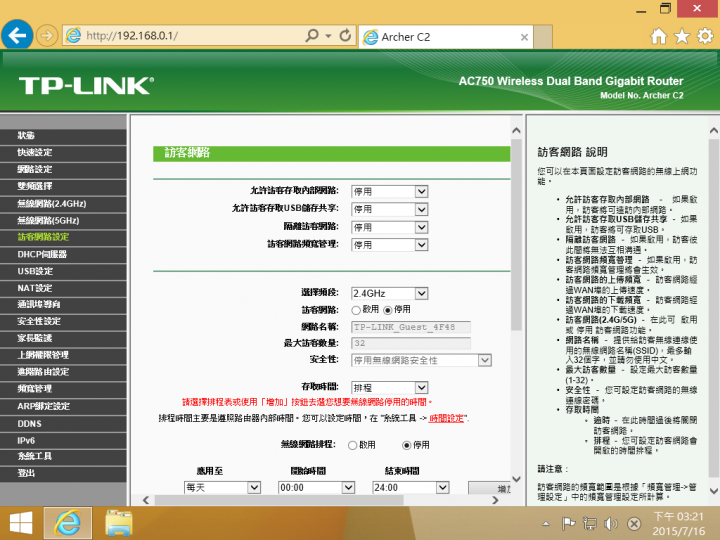
Task: Click the partially visible 增加 button
Action: [x=489, y=489]
